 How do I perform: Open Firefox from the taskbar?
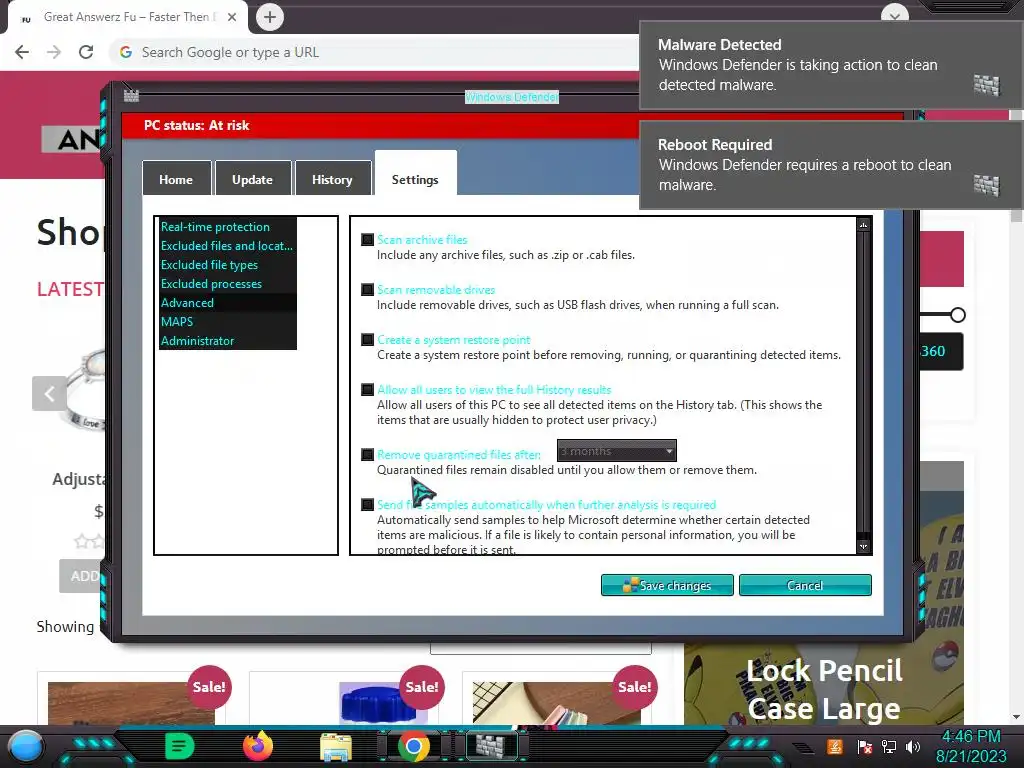(258, 746)
